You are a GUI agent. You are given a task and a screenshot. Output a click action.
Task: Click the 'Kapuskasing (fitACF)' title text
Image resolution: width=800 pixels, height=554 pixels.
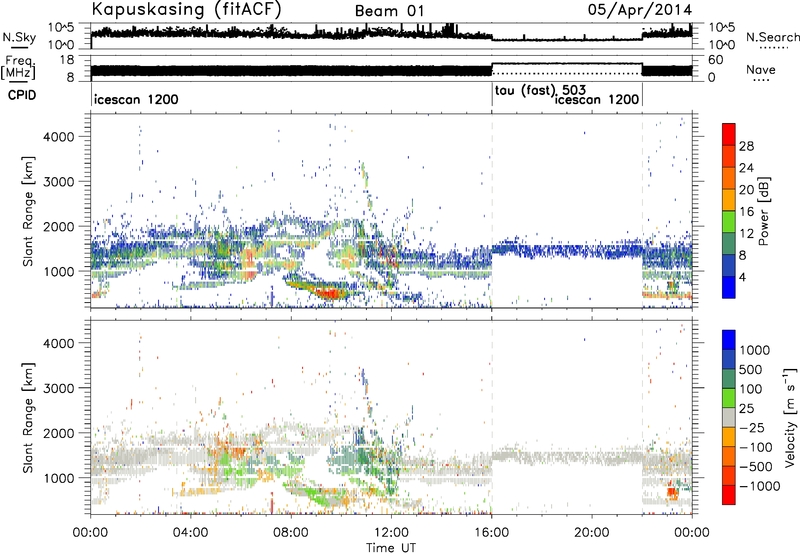(x=186, y=10)
